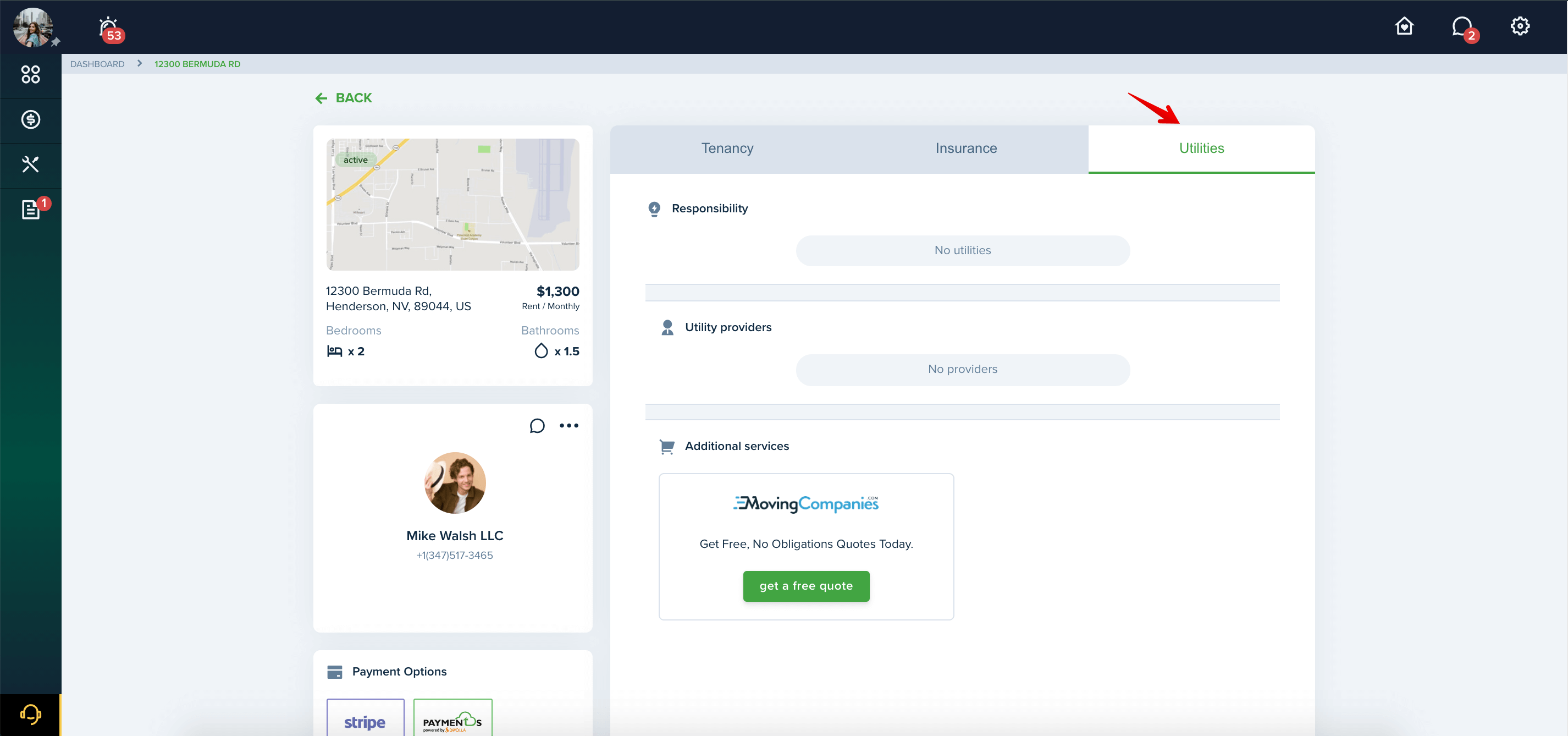Click the Payment Options heading
The height and width of the screenshot is (736, 1568).
click(x=399, y=672)
